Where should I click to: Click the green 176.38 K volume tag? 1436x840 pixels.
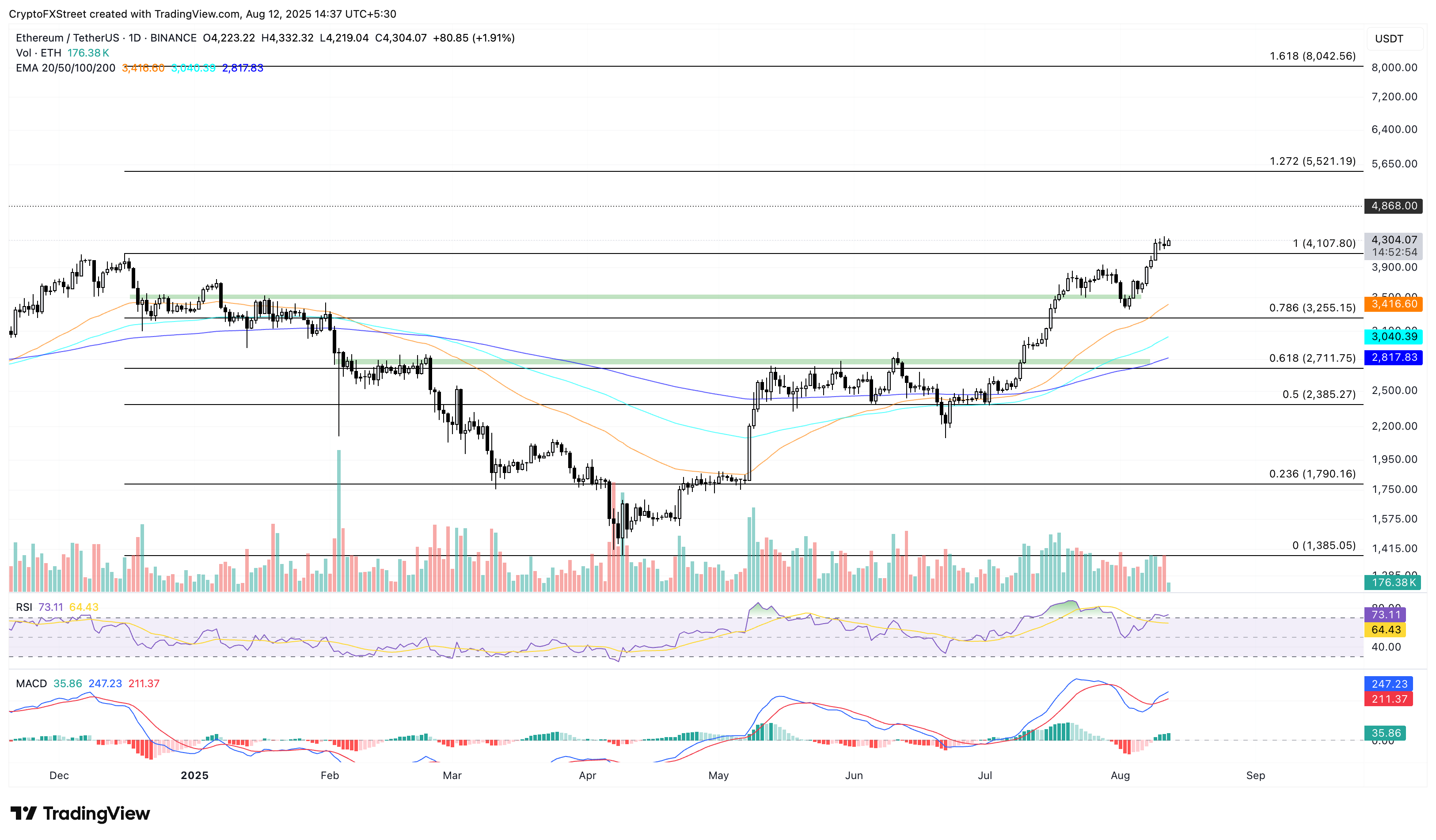(1393, 583)
